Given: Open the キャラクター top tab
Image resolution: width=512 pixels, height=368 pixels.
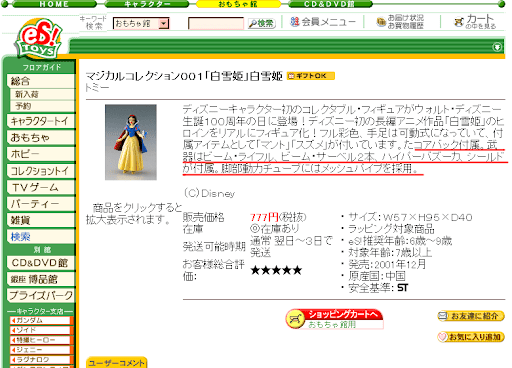Looking at the screenshot, I should pyautogui.click(x=147, y=4).
